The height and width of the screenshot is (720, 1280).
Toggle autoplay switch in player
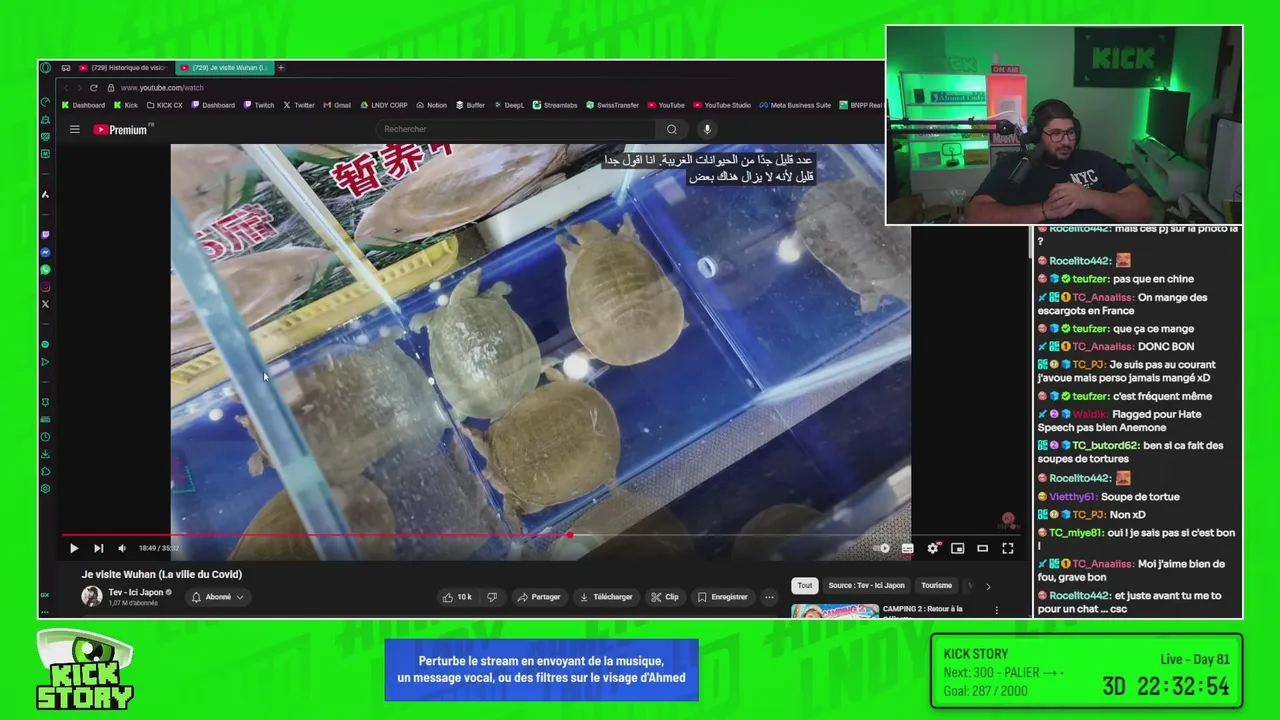(x=881, y=548)
